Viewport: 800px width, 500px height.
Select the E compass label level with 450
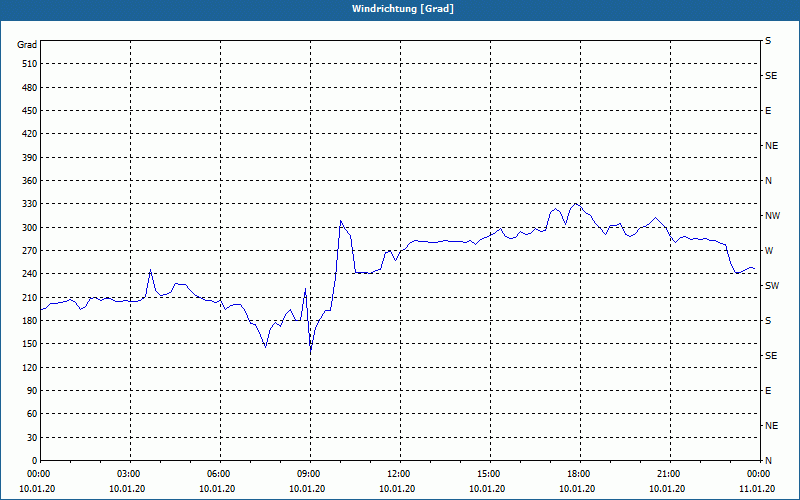(768, 111)
